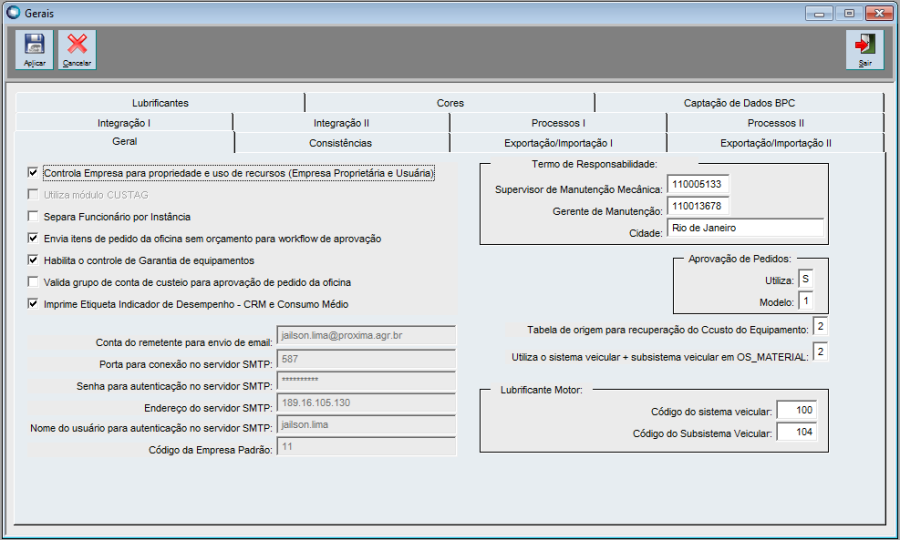This screenshot has width=900, height=540.
Task: Click the OS_MATERIAL sistema veicular field
Action: click(x=820, y=352)
